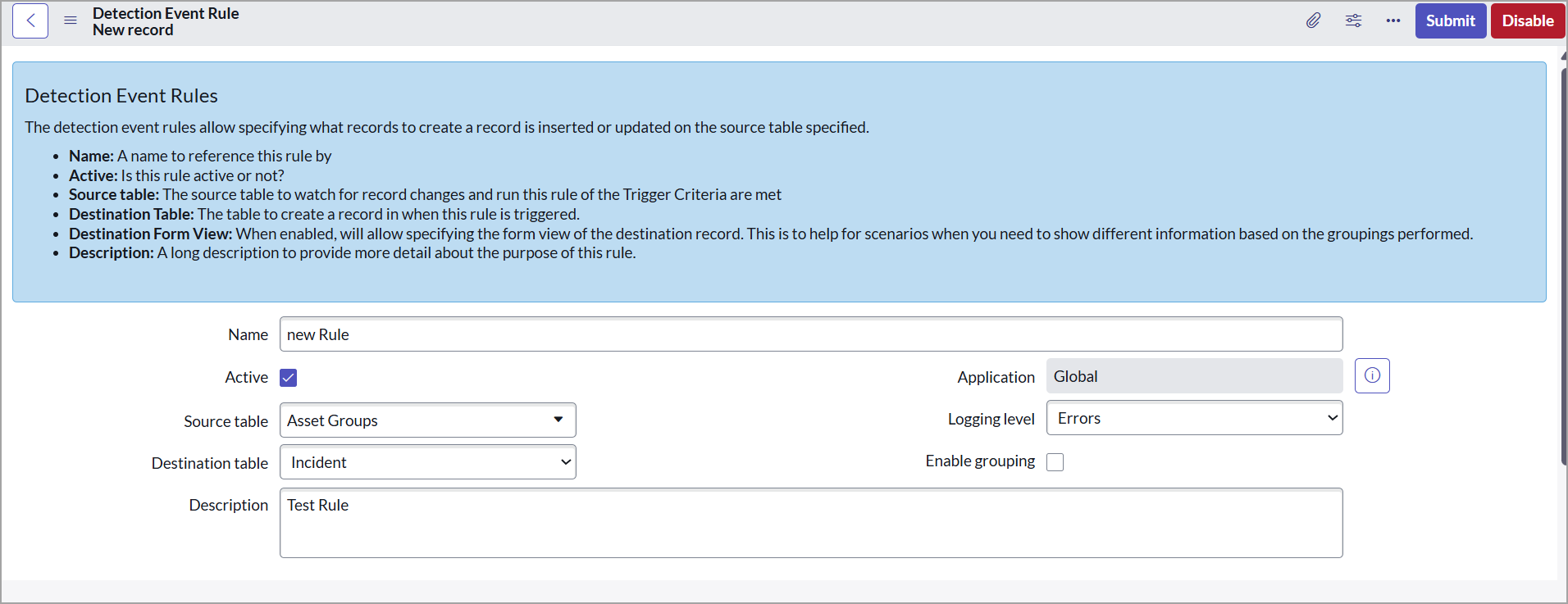Uncheck the Active checkbox

pos(289,378)
